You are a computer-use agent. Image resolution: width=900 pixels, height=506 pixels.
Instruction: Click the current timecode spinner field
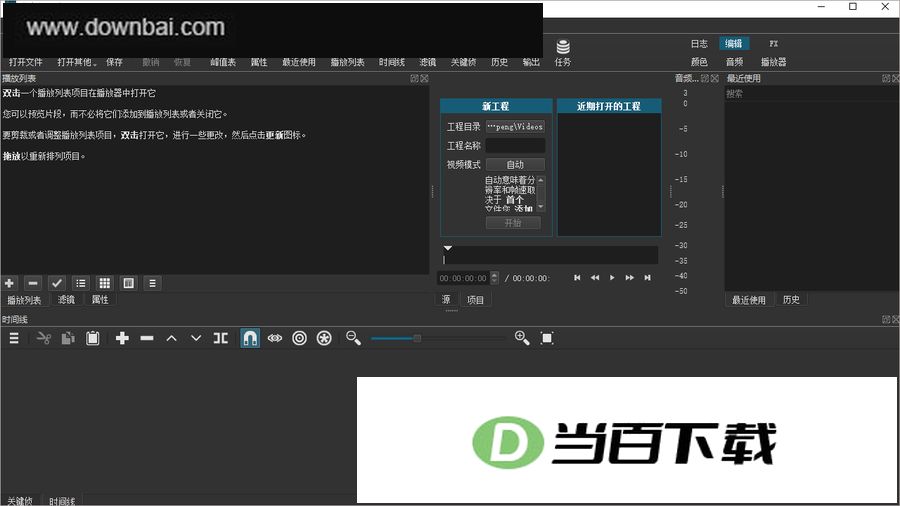(x=467, y=278)
